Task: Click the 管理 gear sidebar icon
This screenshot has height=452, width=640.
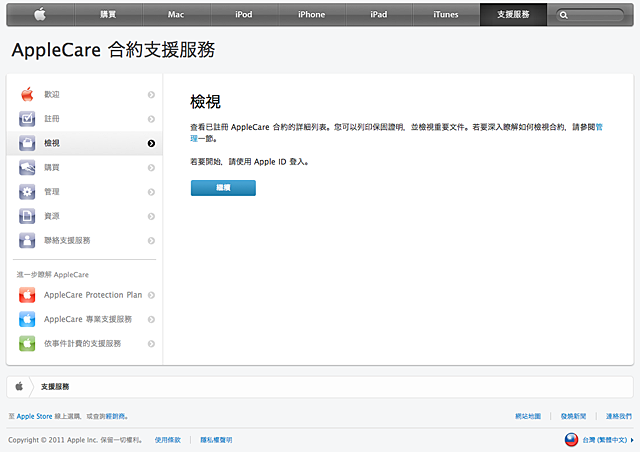Action: coord(27,192)
